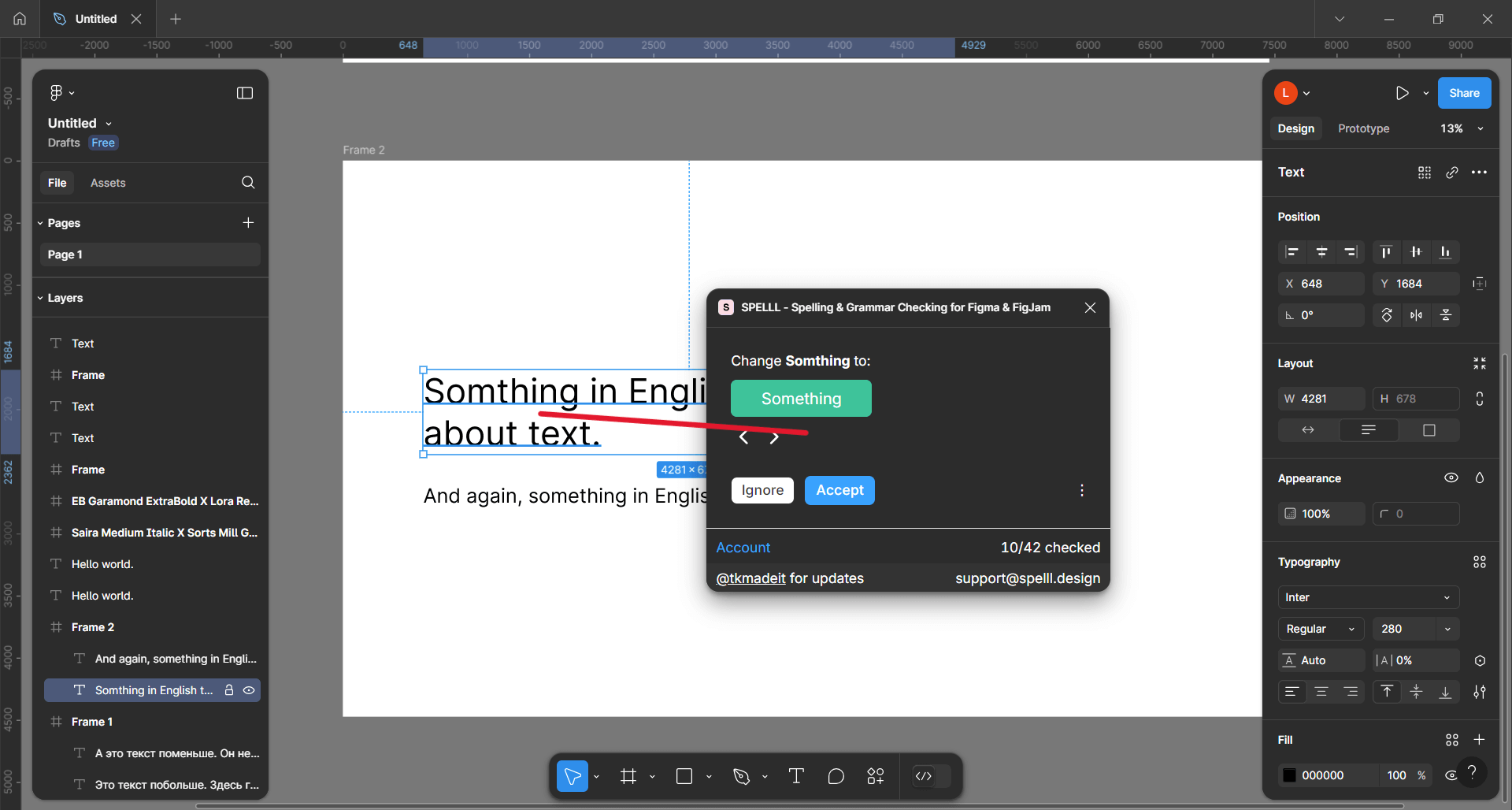Switch to the Prototype tab

coord(1363,128)
